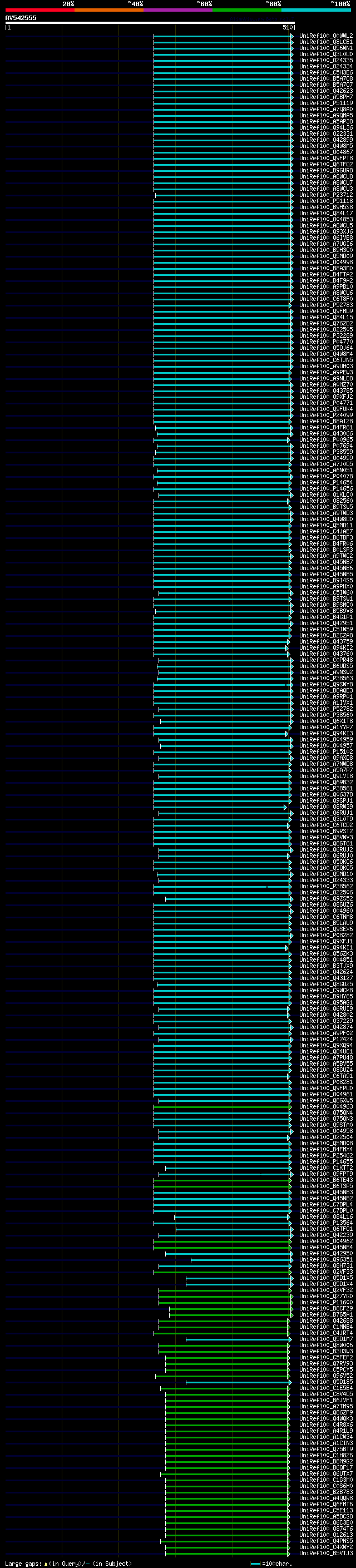
Task: Open hit UniRef100_Q8LCE1
Action: pyautogui.click(x=325, y=42)
